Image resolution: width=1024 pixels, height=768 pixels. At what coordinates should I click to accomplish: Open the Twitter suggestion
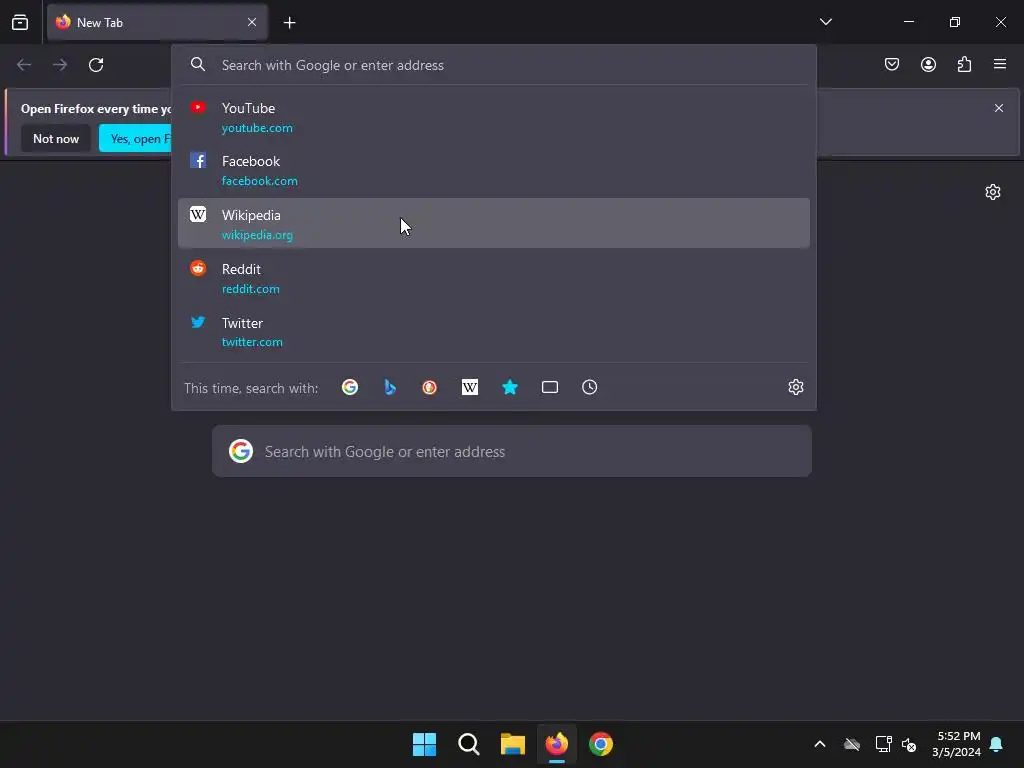pyautogui.click(x=494, y=331)
